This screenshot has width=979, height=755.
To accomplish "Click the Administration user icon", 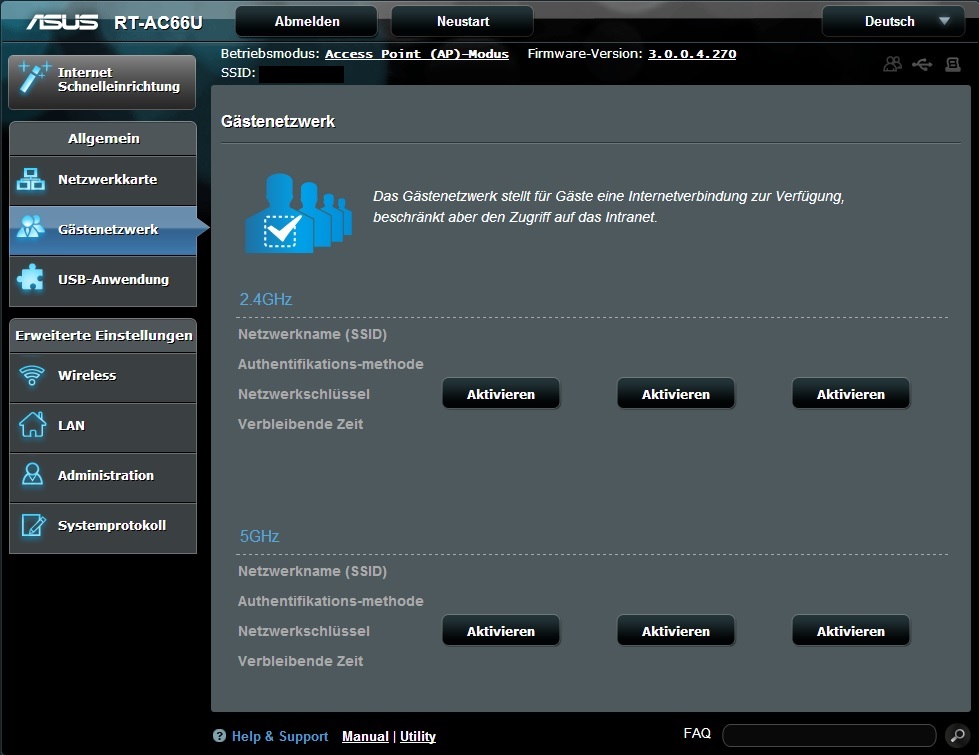I will 32,475.
